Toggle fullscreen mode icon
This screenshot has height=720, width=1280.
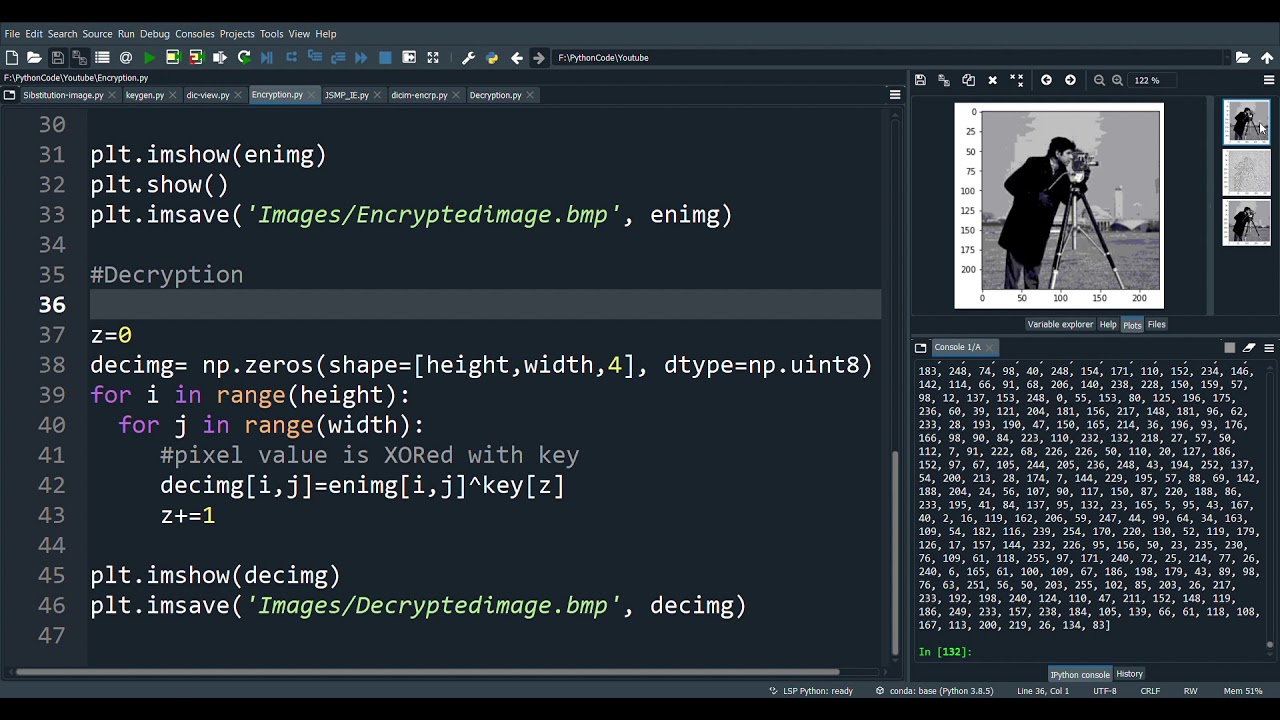point(433,58)
